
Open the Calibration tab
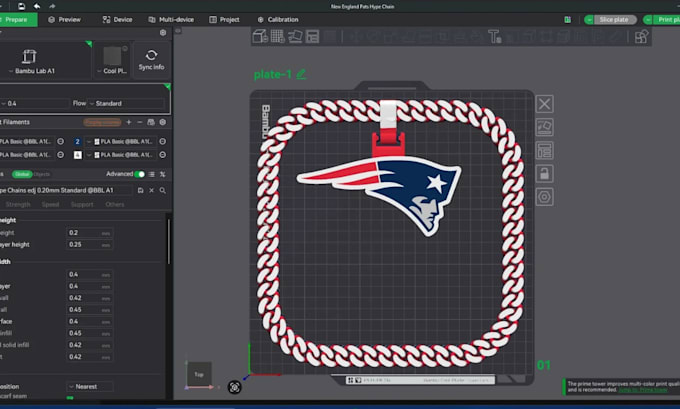point(278,20)
